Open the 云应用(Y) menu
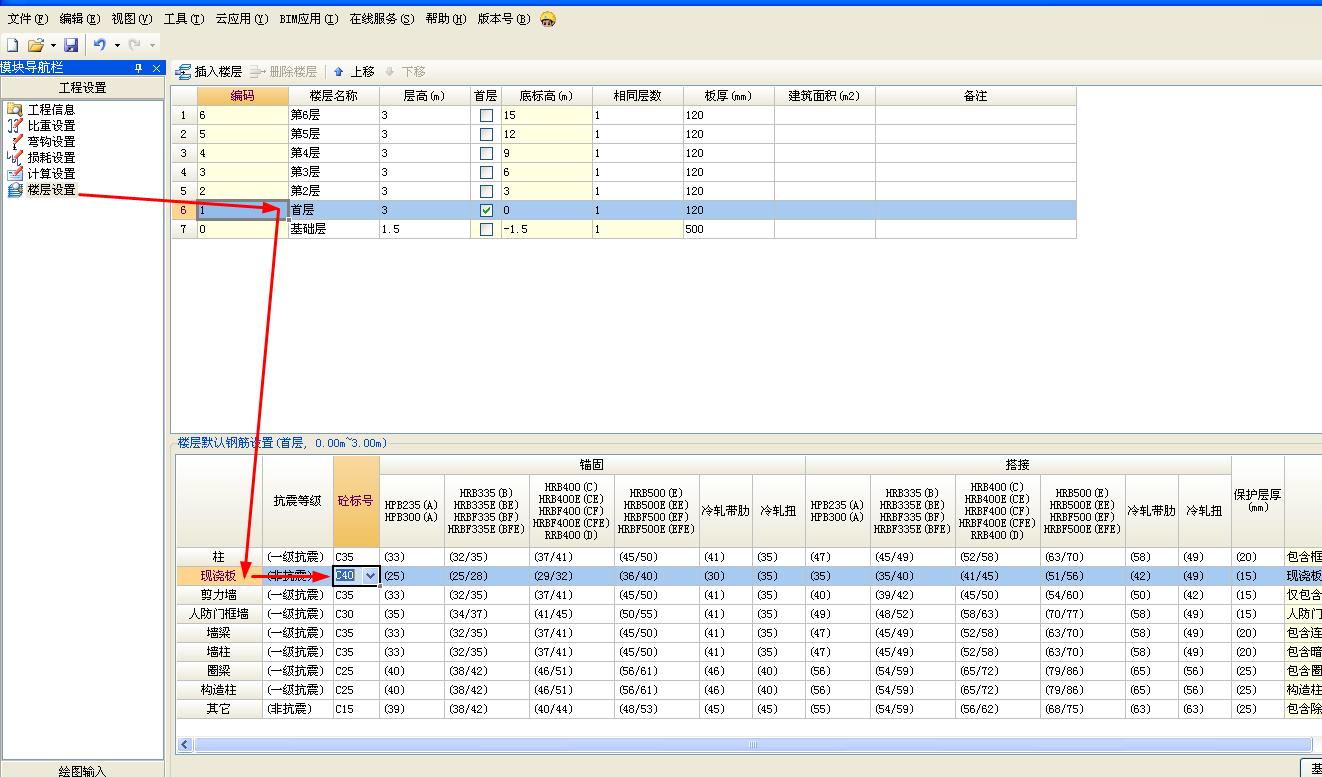Viewport: 1322px width, 777px height. coord(241,19)
